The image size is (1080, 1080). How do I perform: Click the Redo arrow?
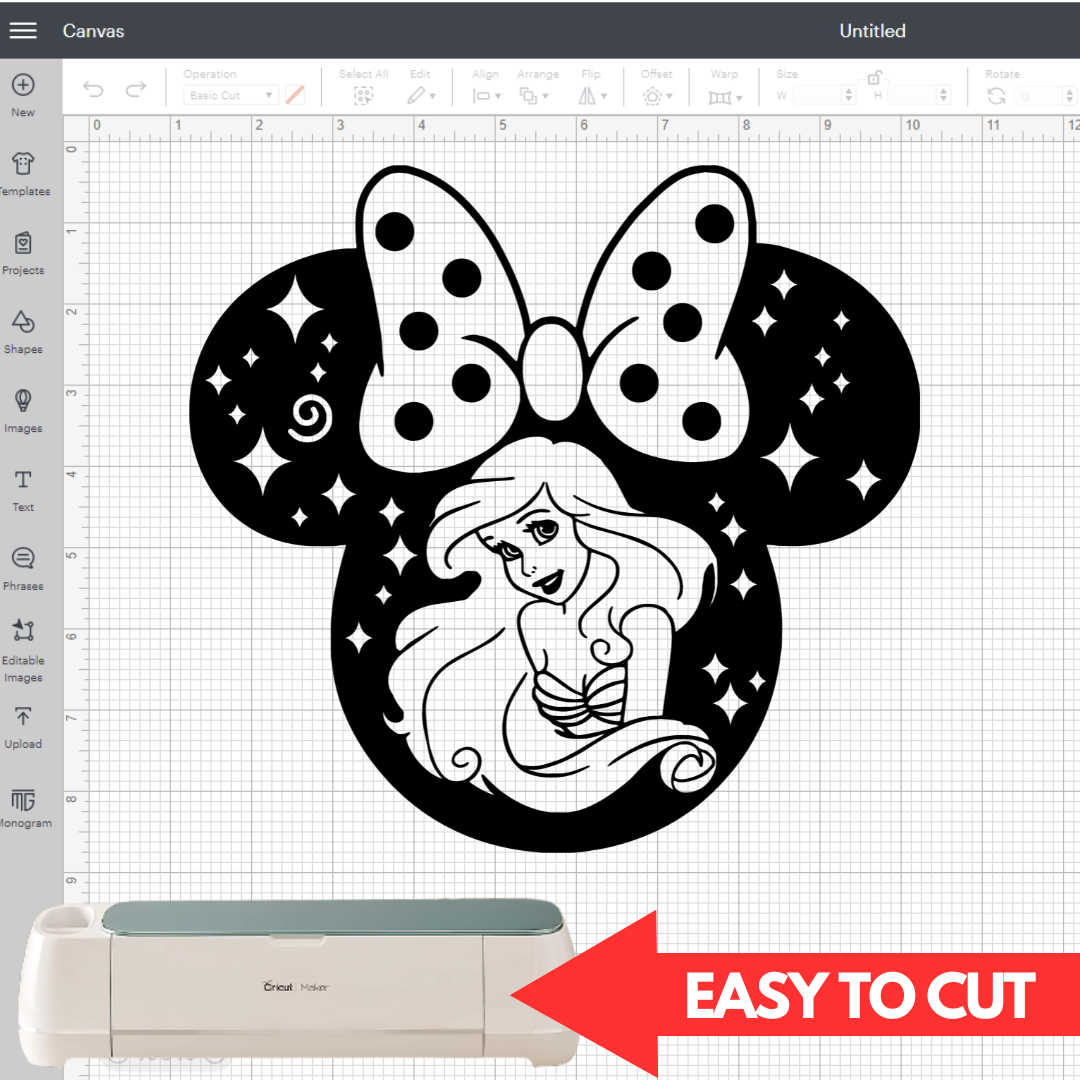pyautogui.click(x=136, y=90)
